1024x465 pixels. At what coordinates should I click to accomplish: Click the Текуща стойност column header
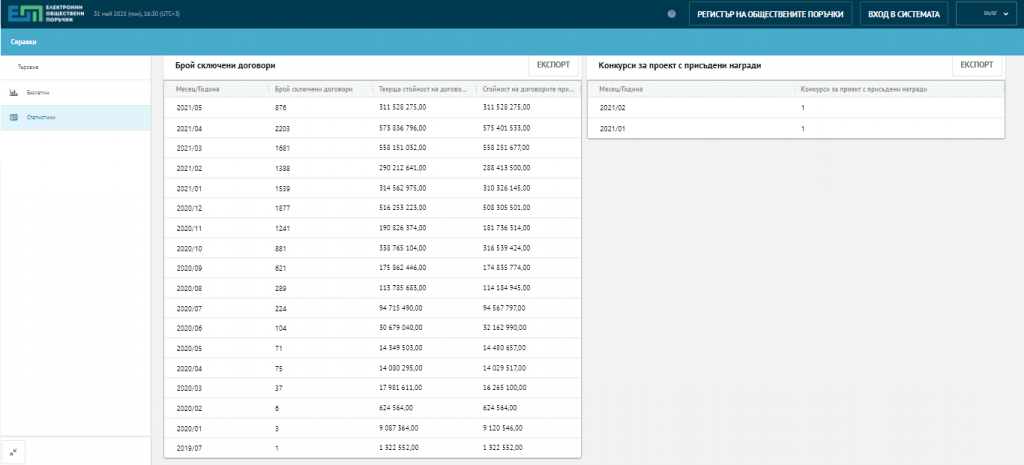click(x=419, y=89)
